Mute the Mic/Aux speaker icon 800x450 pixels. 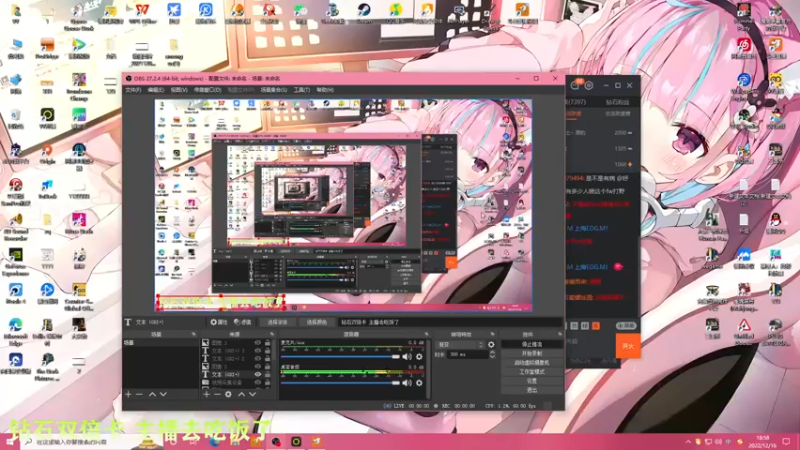[407, 357]
